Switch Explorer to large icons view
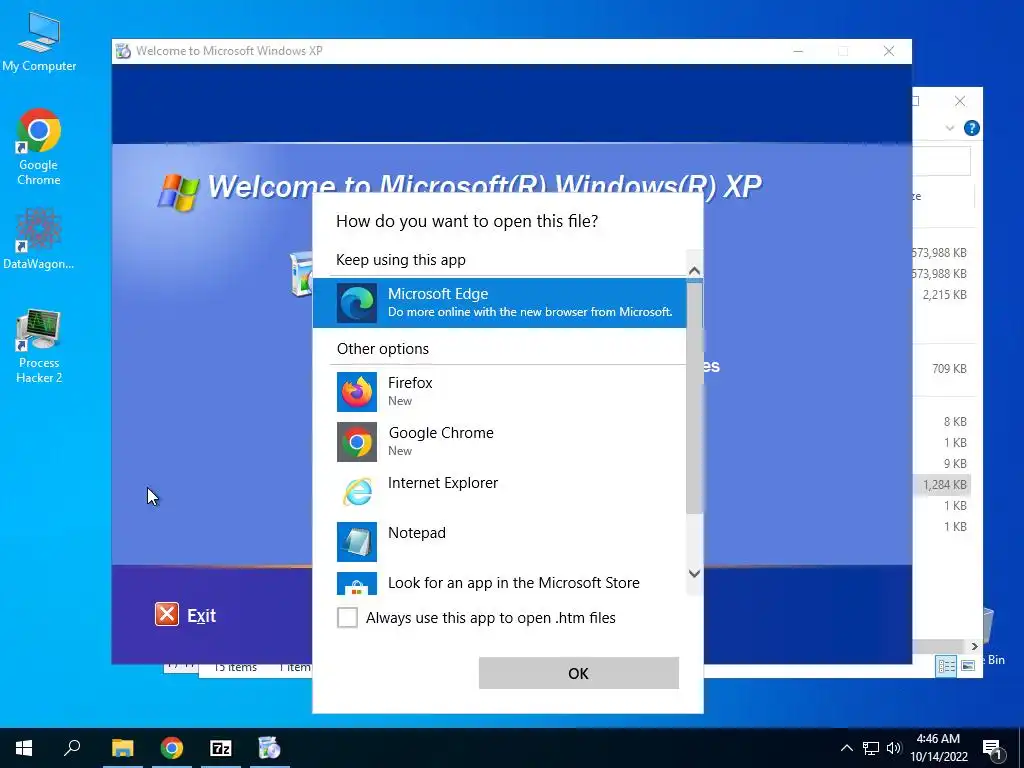 click(968, 665)
